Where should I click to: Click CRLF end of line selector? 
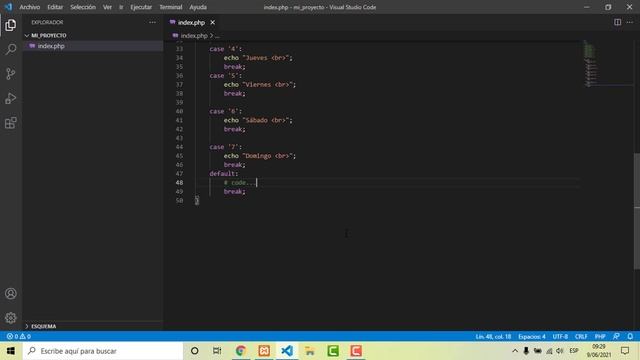tap(581, 336)
